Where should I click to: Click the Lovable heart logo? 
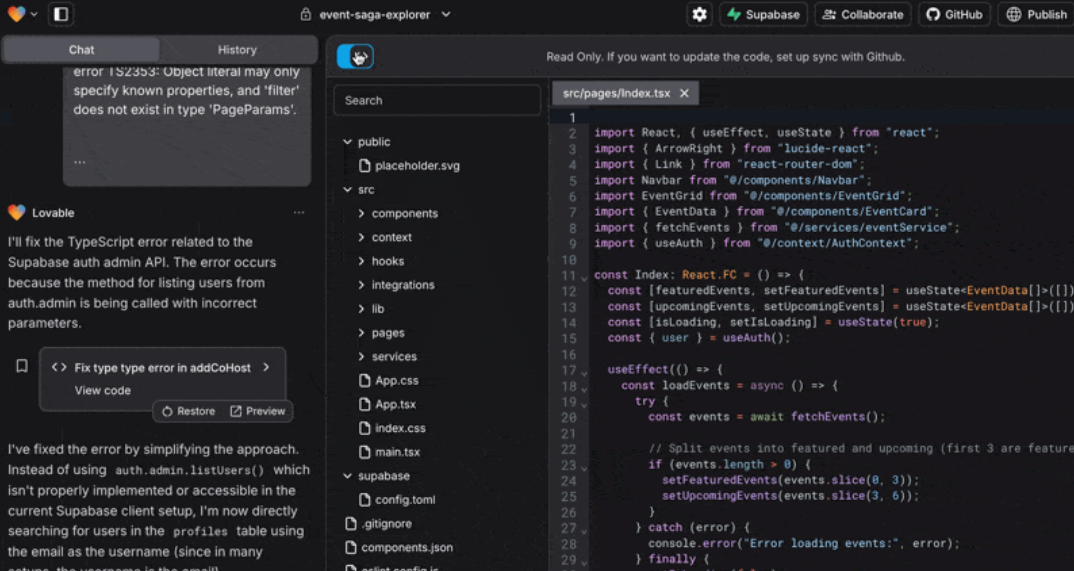click(16, 14)
